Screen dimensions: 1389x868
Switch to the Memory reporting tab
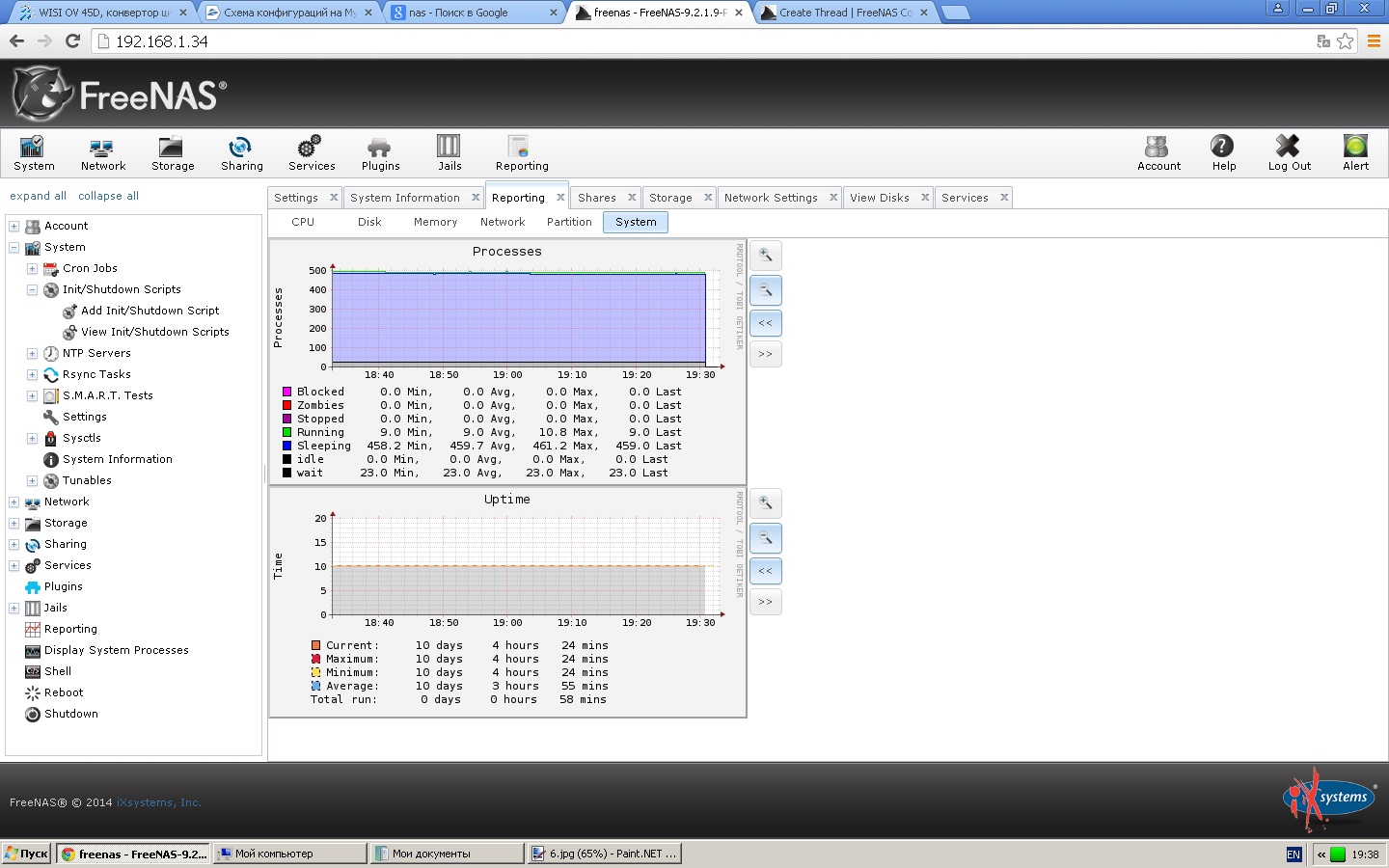435,222
